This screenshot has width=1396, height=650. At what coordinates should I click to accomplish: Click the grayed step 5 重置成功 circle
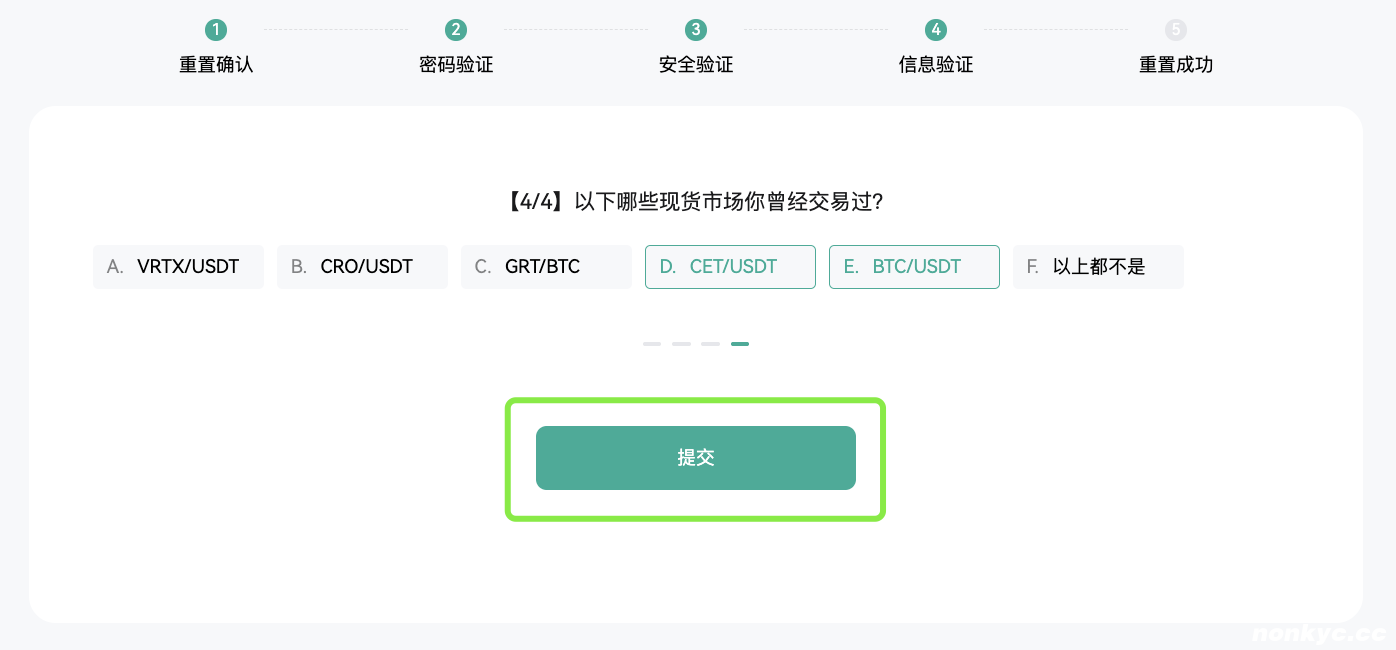tap(1176, 30)
